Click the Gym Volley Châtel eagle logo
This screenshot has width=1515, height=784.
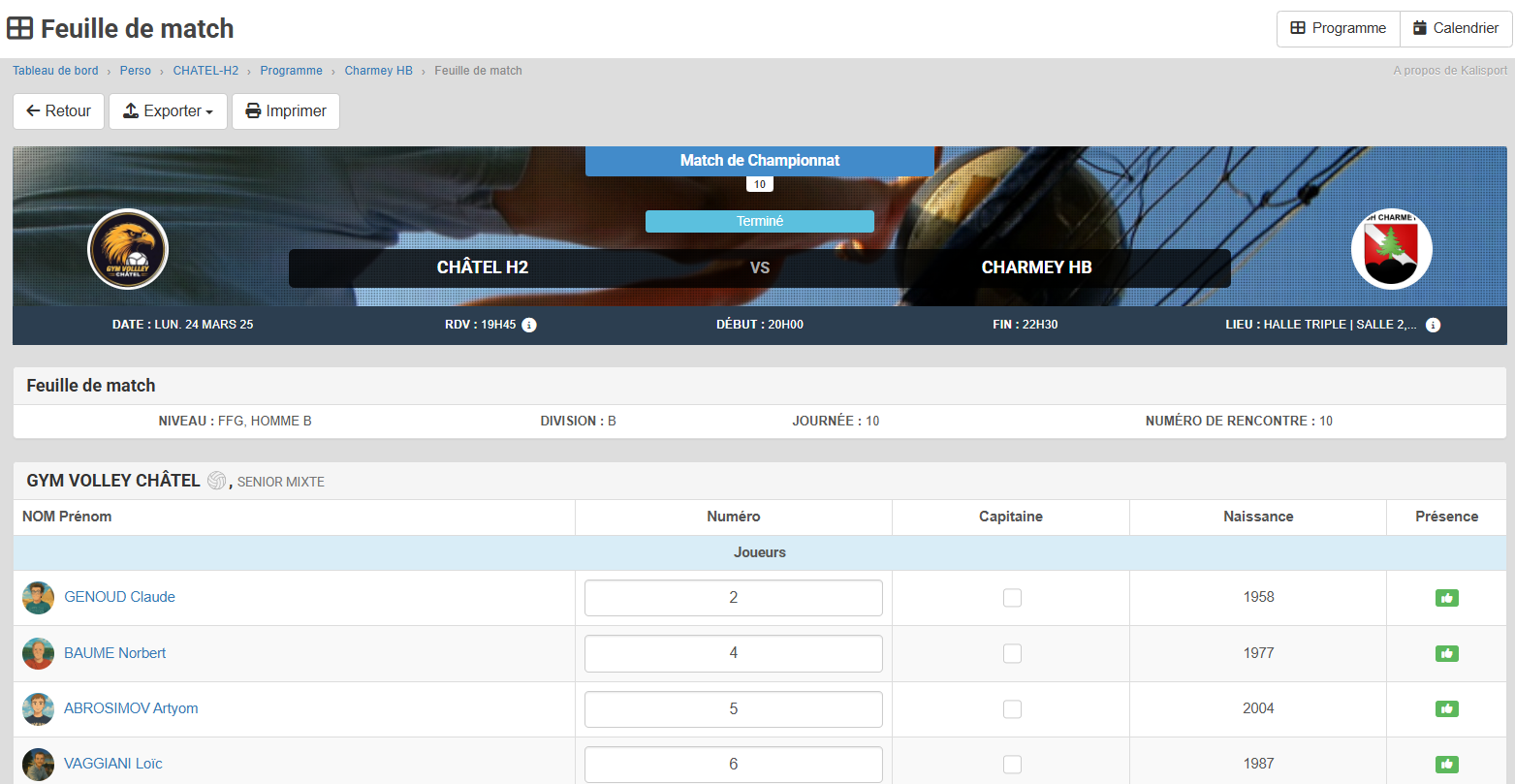pyautogui.click(x=128, y=249)
